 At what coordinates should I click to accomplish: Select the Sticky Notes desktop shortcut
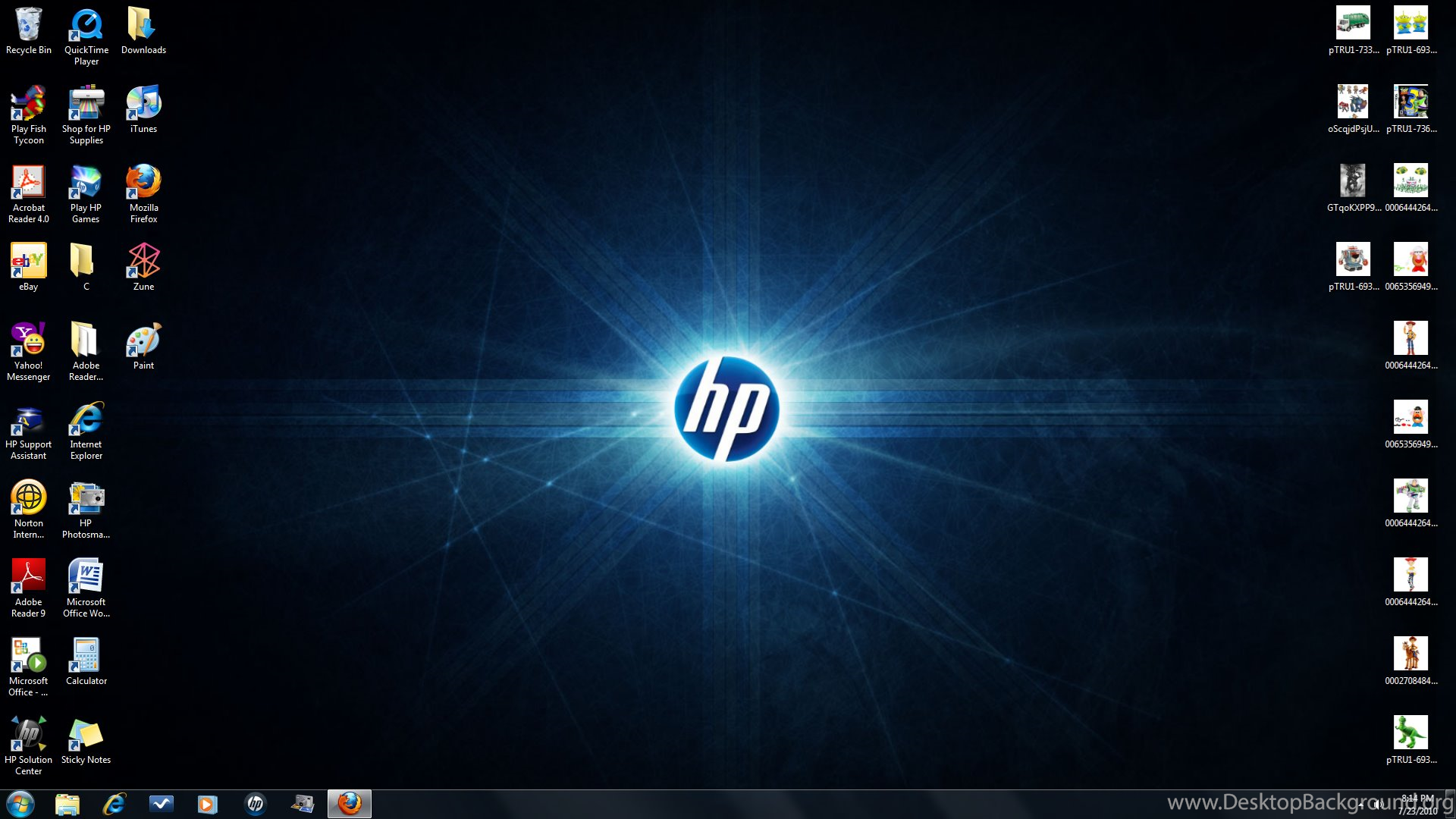[x=86, y=740]
